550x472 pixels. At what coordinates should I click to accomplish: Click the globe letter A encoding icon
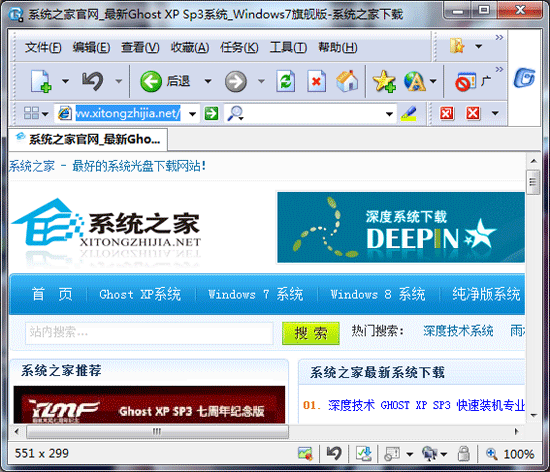click(x=415, y=81)
